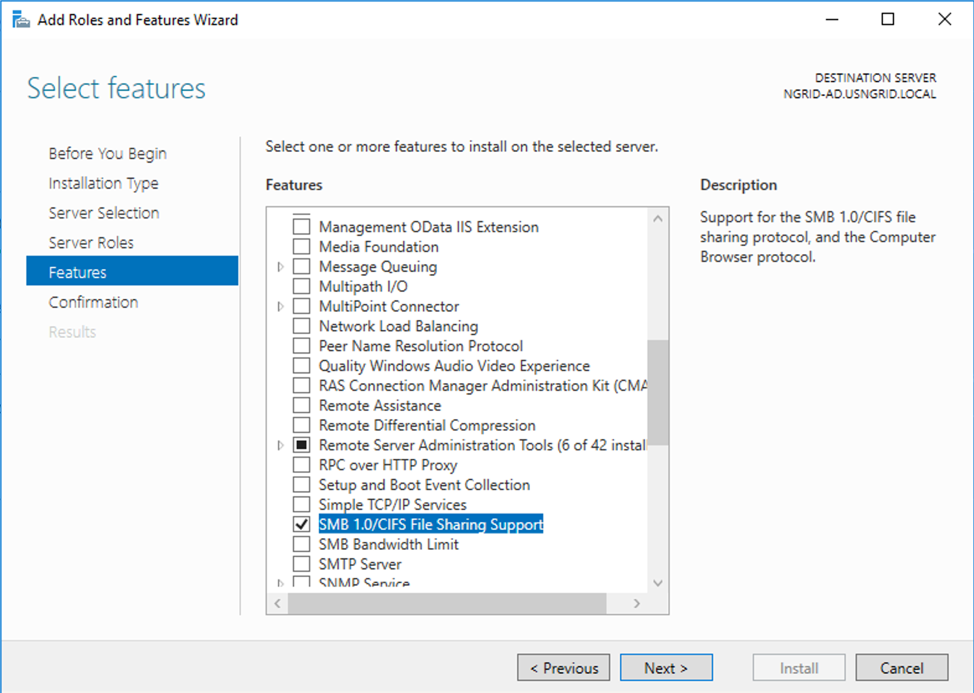Maximize the wizard window

pos(888,19)
